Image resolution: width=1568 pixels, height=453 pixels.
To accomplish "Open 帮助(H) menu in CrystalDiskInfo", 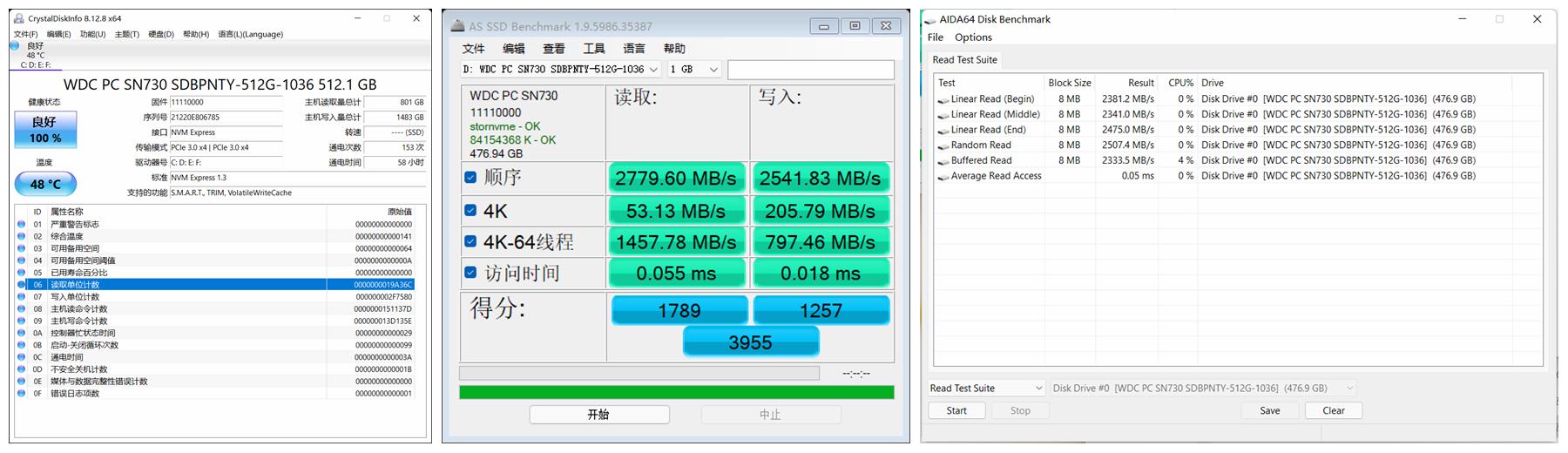I will tap(196, 34).
